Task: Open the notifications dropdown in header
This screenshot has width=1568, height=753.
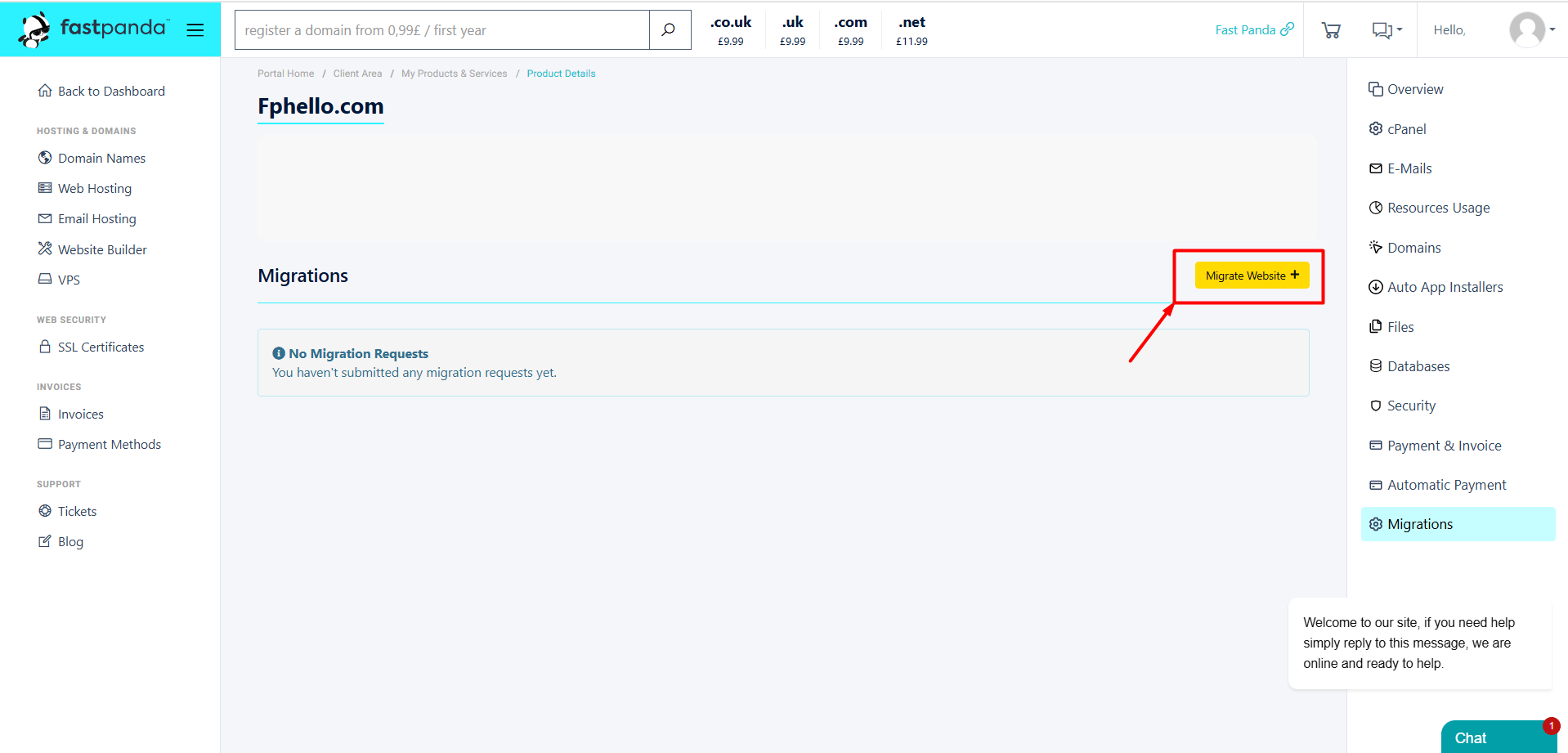Action: [1386, 30]
